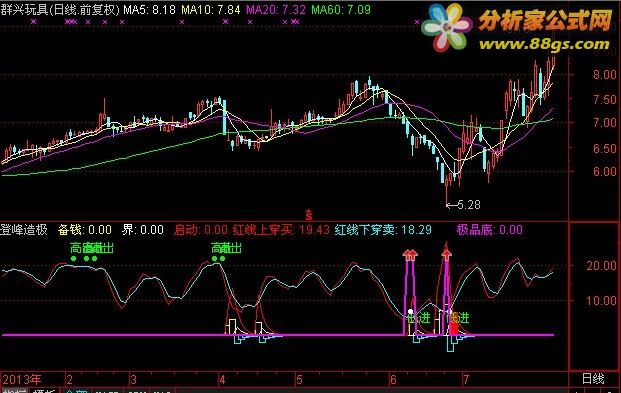Screen dimensions: 621x393
Task: Click the single red up-arrow above magenta spike
Action: [446, 254]
